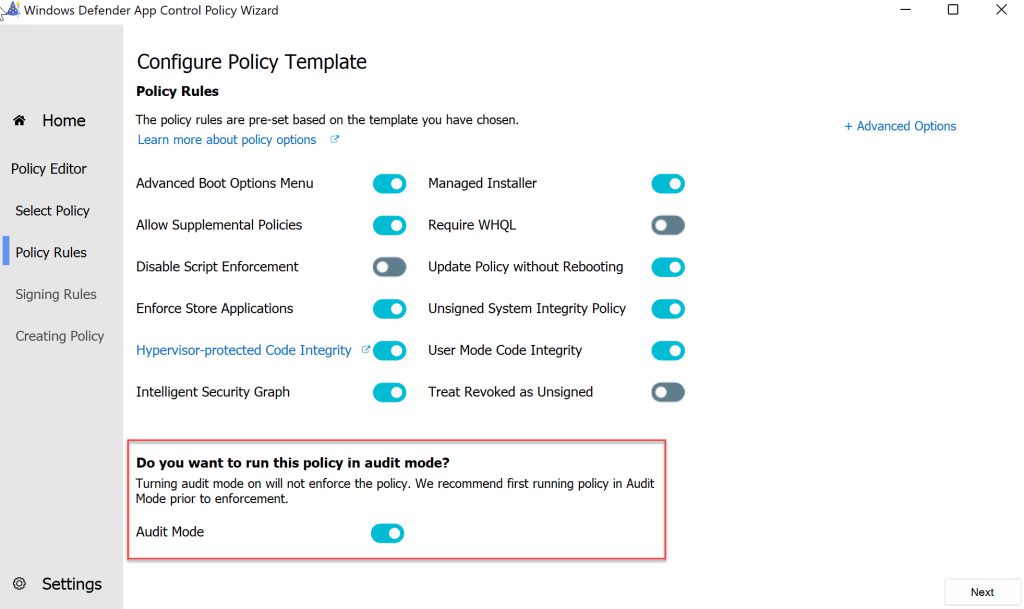Viewport: 1024px width, 609px height.
Task: Expand the Advanced Options section
Action: [900, 126]
